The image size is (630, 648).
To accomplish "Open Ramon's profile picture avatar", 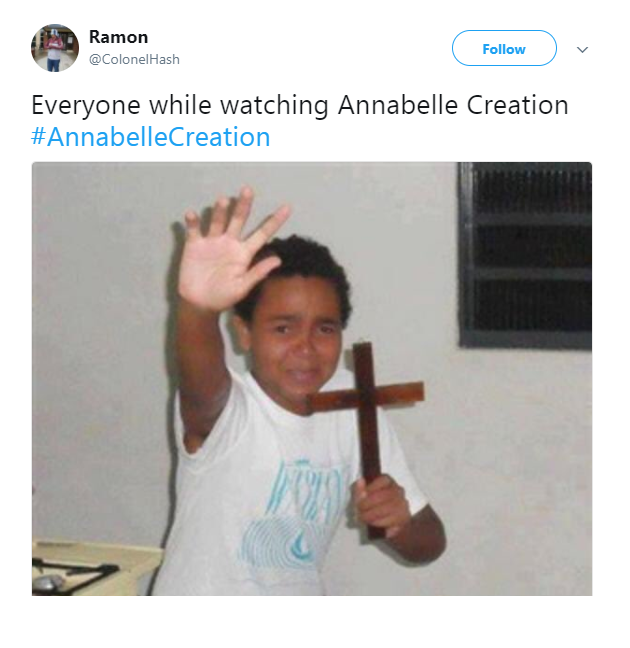I will click(x=55, y=48).
